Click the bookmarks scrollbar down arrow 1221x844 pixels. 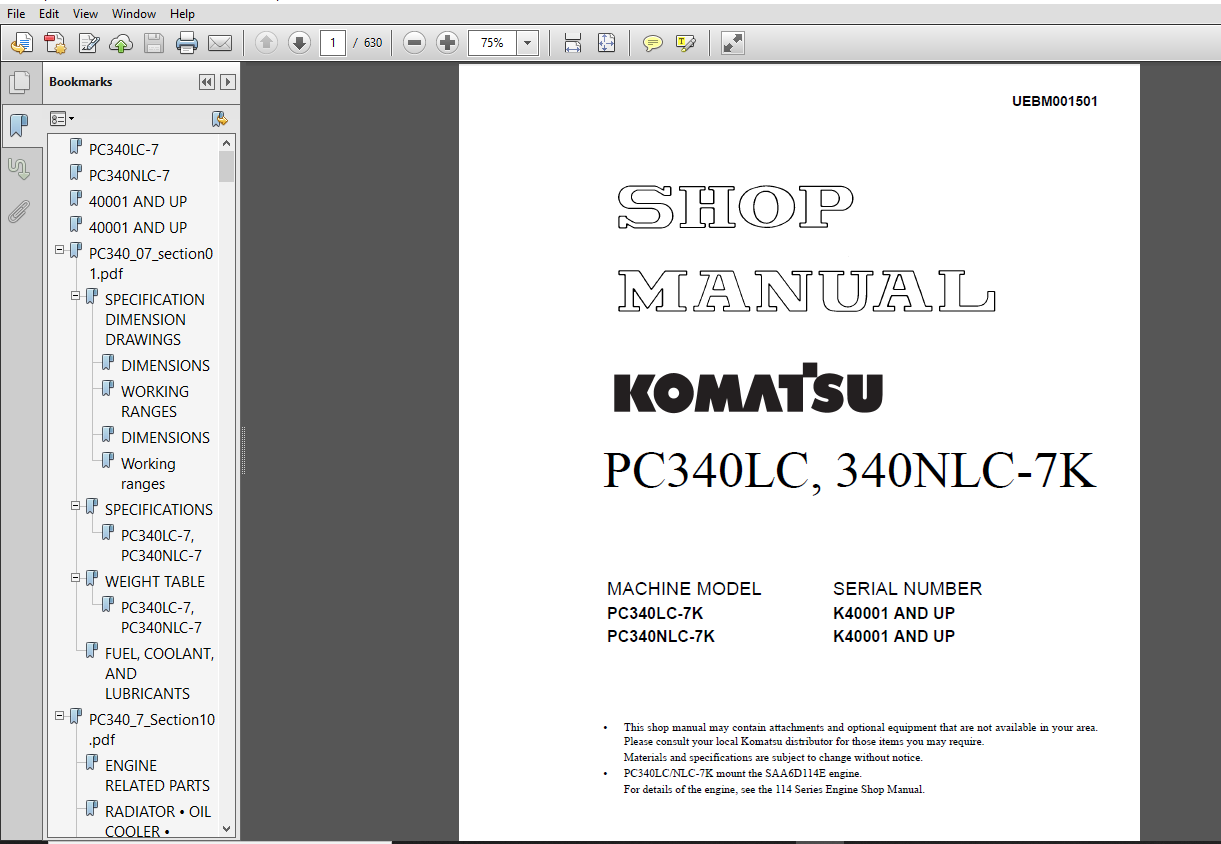click(x=227, y=829)
